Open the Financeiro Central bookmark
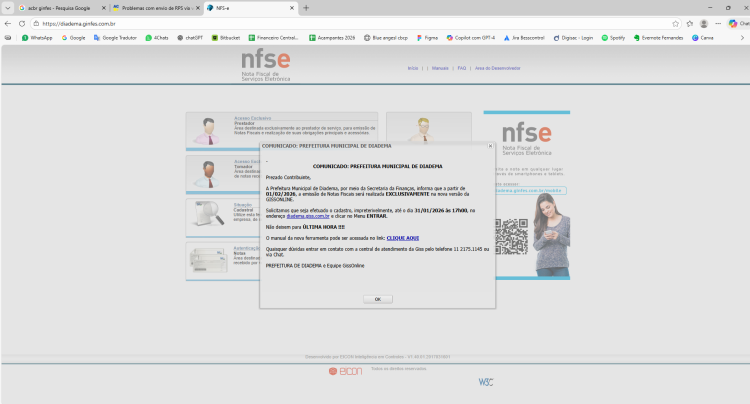This screenshot has height=404, width=750. (274, 38)
